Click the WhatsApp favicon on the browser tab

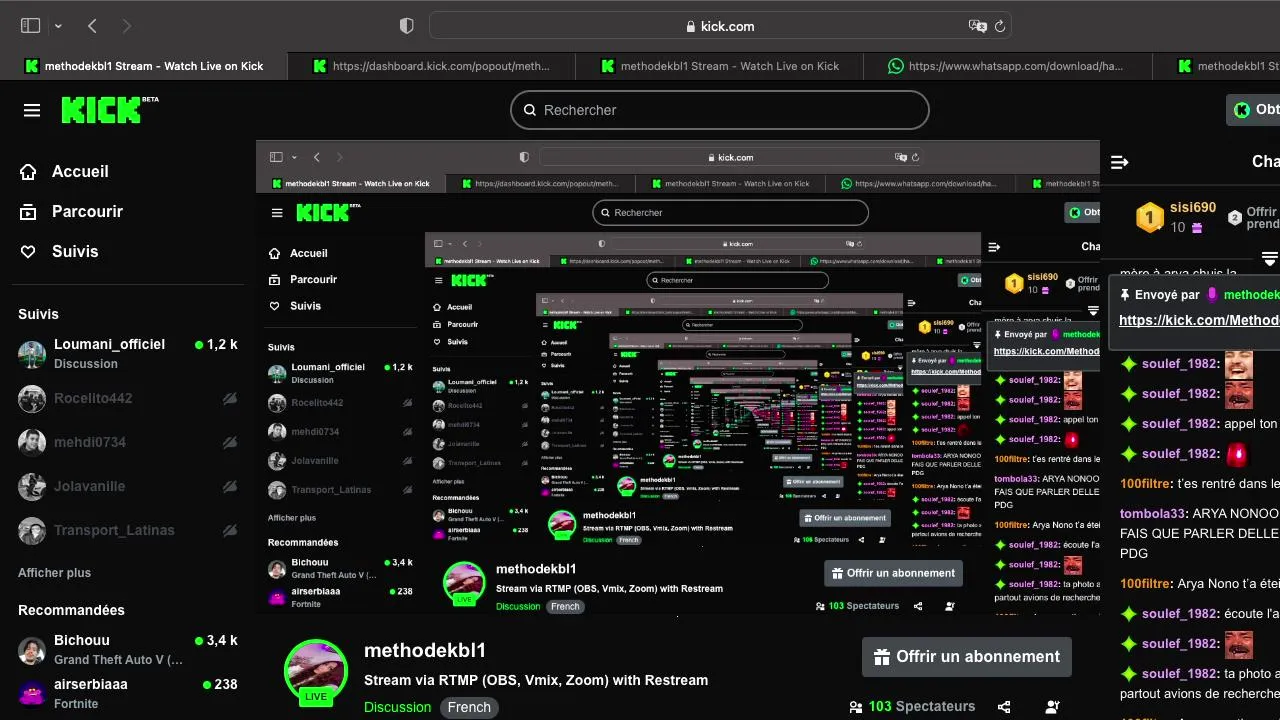click(896, 66)
